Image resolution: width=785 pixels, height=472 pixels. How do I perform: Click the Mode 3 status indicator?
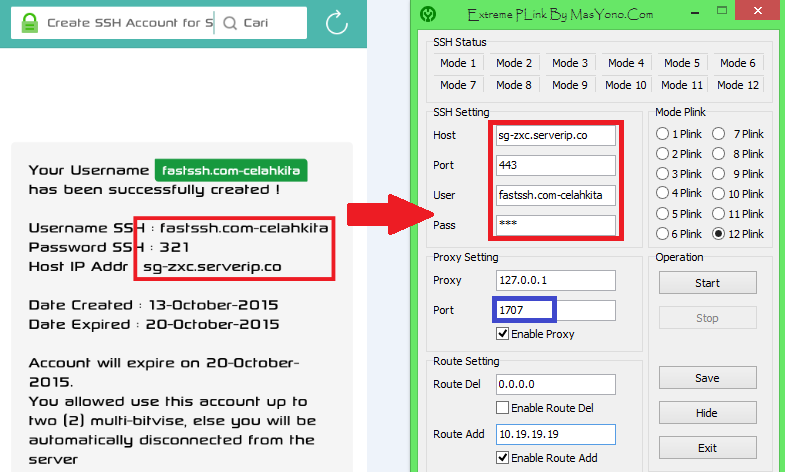[570, 63]
